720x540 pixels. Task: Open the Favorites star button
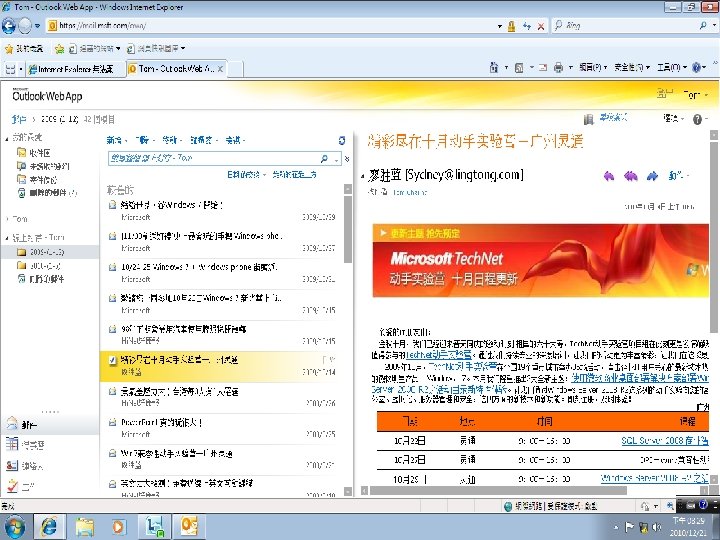(24, 48)
